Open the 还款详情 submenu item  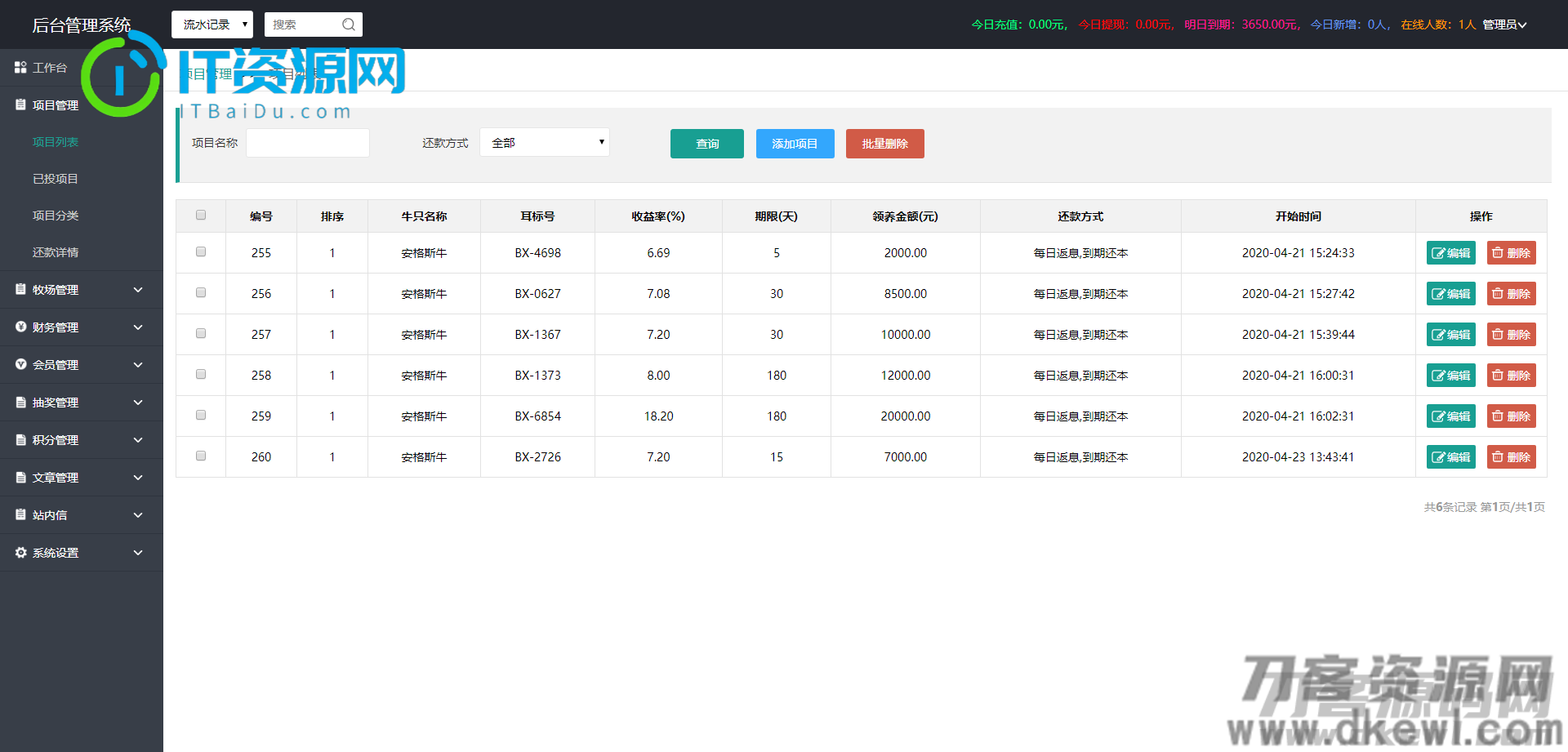(x=56, y=252)
